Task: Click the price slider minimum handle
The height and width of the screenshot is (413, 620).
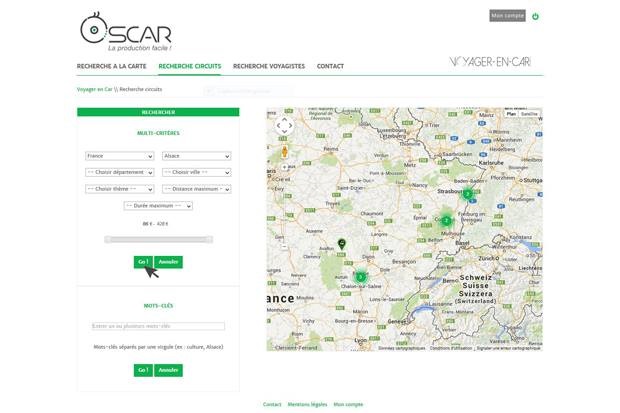Action: pos(108,239)
